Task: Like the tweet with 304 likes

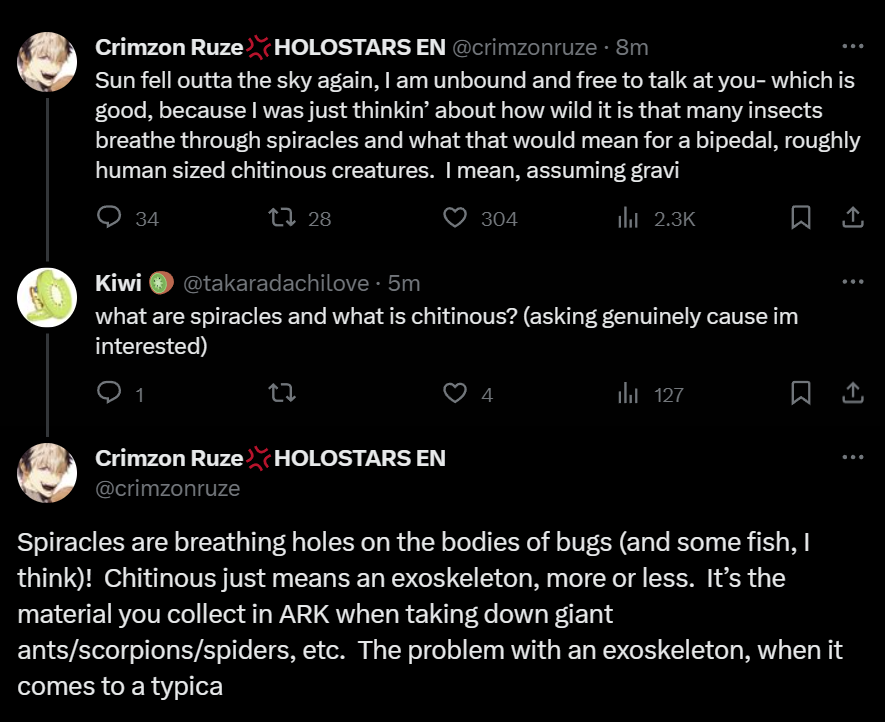Action: pos(456,218)
